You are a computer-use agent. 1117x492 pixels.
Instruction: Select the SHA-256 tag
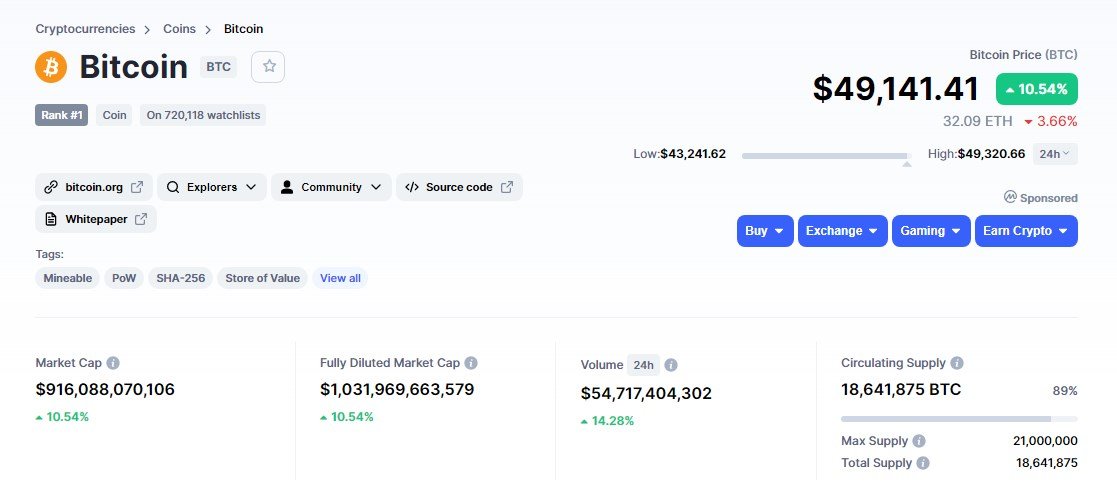point(181,278)
